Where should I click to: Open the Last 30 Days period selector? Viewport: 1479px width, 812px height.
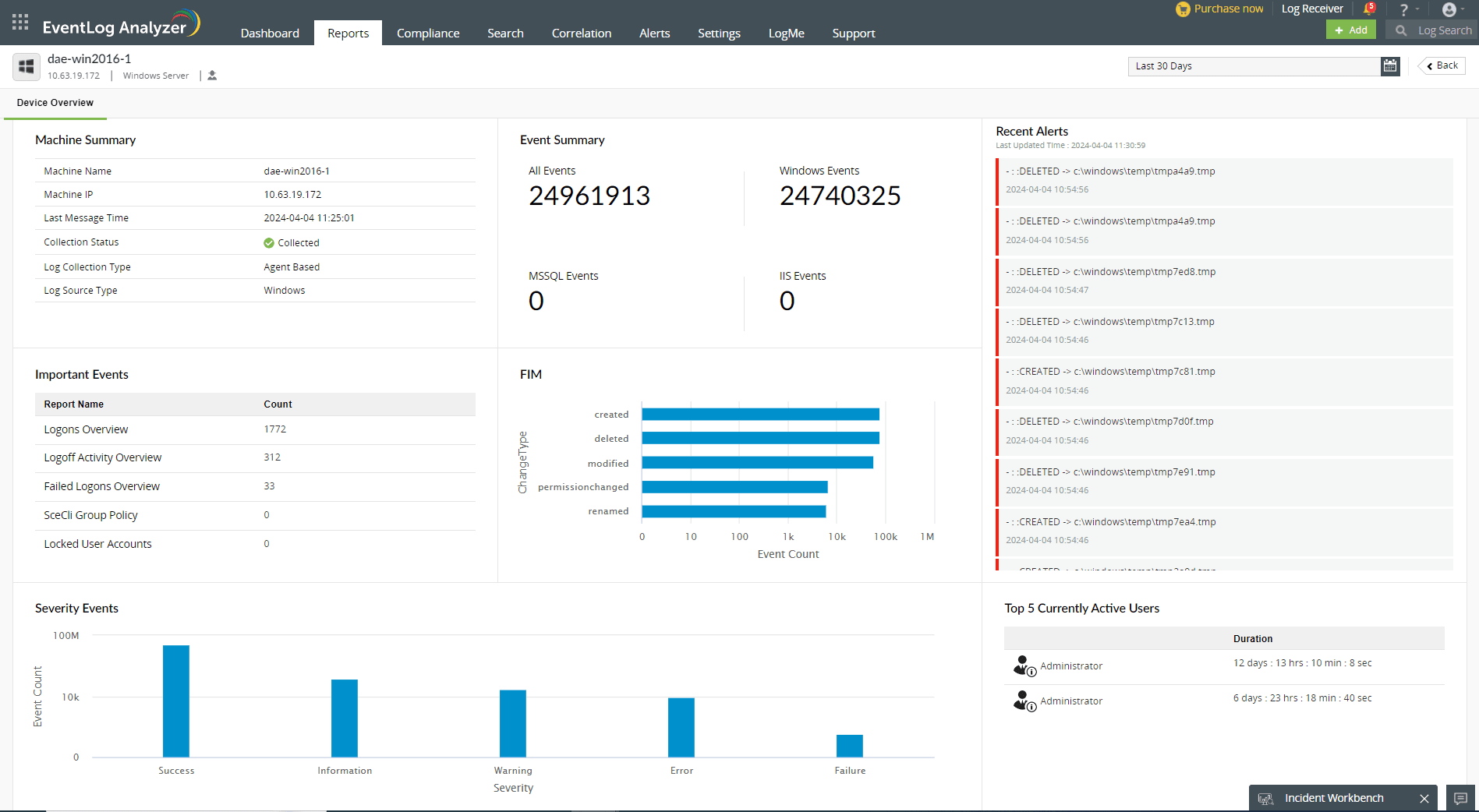click(1253, 66)
